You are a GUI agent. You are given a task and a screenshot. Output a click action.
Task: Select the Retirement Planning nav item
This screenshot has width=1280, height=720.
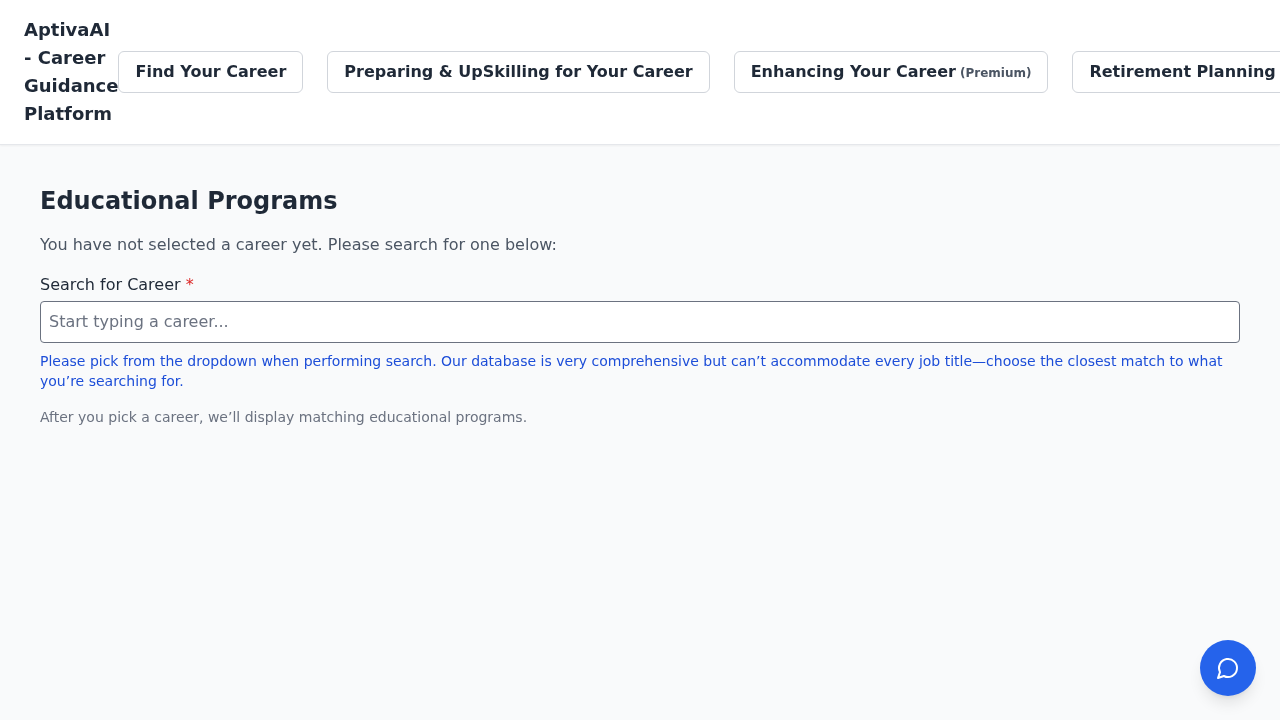(x=1181, y=72)
